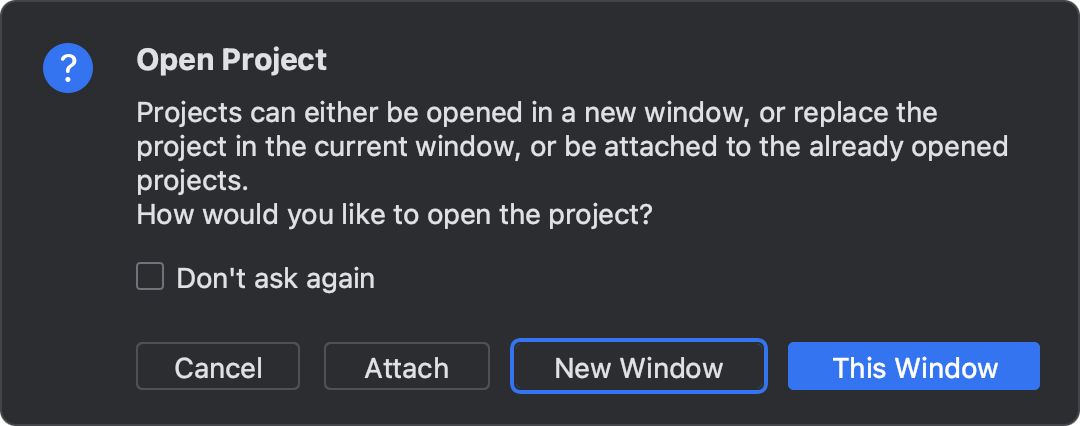Viewport: 1080px width, 426px height.
Task: Replace current project using This Window
Action: click(x=914, y=367)
